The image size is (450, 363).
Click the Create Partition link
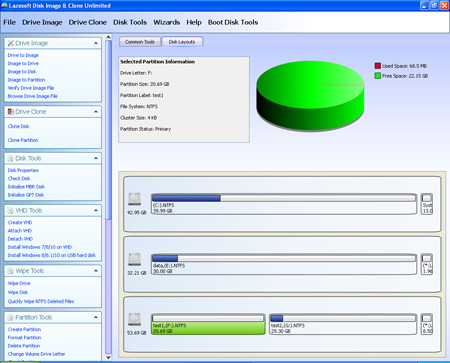pyautogui.click(x=24, y=329)
